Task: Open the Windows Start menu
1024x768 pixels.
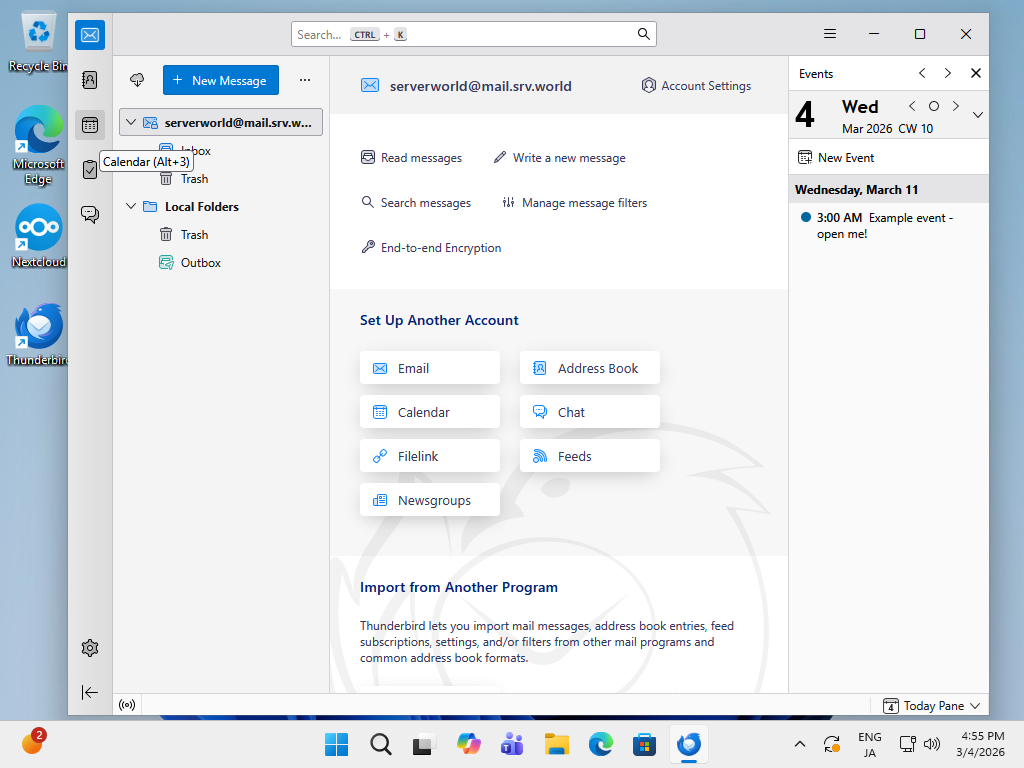Action: 337,744
